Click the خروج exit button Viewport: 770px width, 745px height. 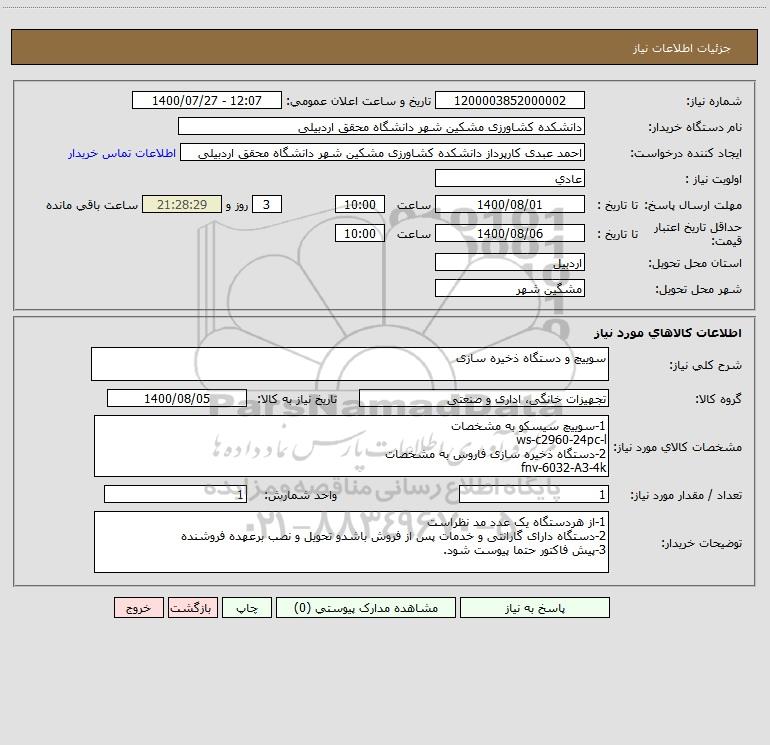(138, 608)
